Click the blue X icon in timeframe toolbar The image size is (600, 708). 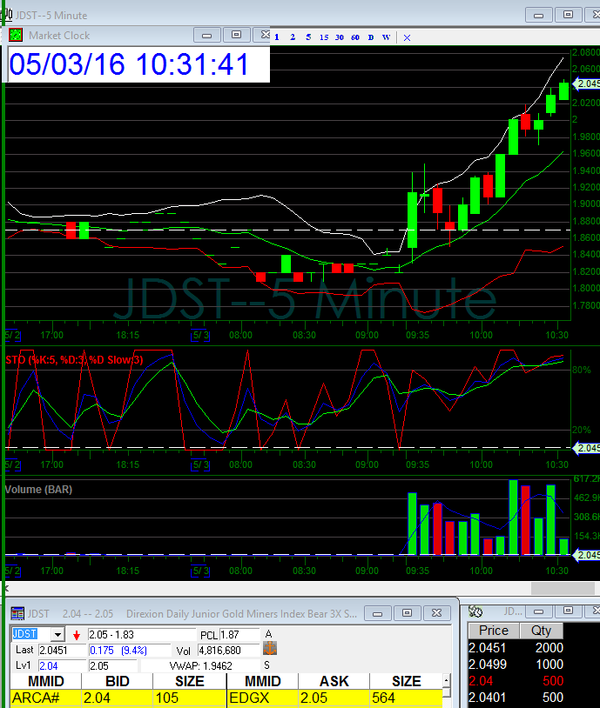pyautogui.click(x=406, y=37)
